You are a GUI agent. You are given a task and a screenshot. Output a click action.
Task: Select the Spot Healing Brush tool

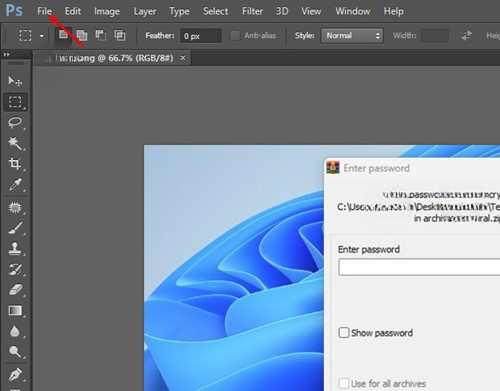click(x=15, y=208)
